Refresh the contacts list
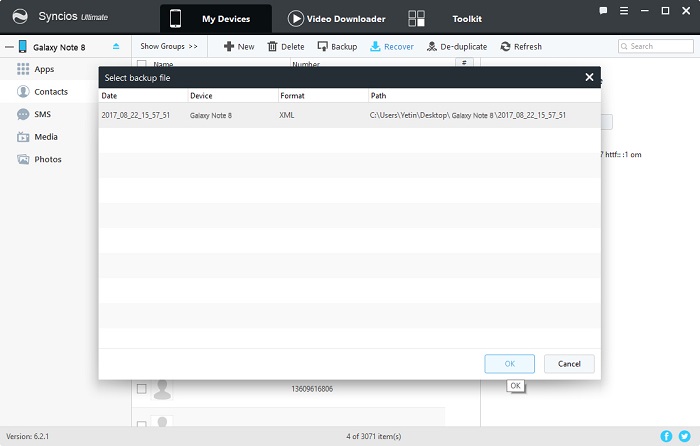 pos(521,46)
